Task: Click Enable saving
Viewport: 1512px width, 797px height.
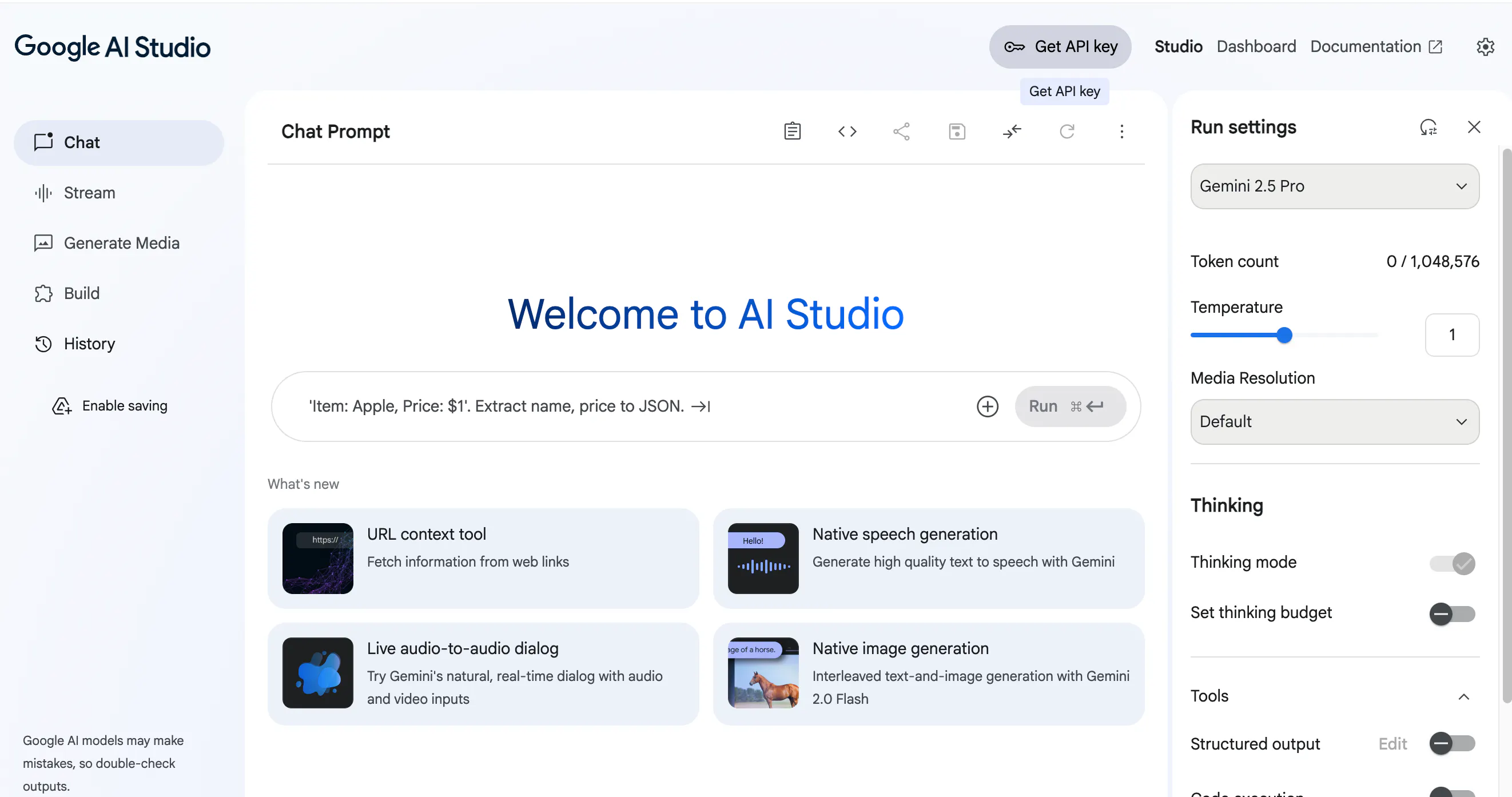Action: [110, 405]
